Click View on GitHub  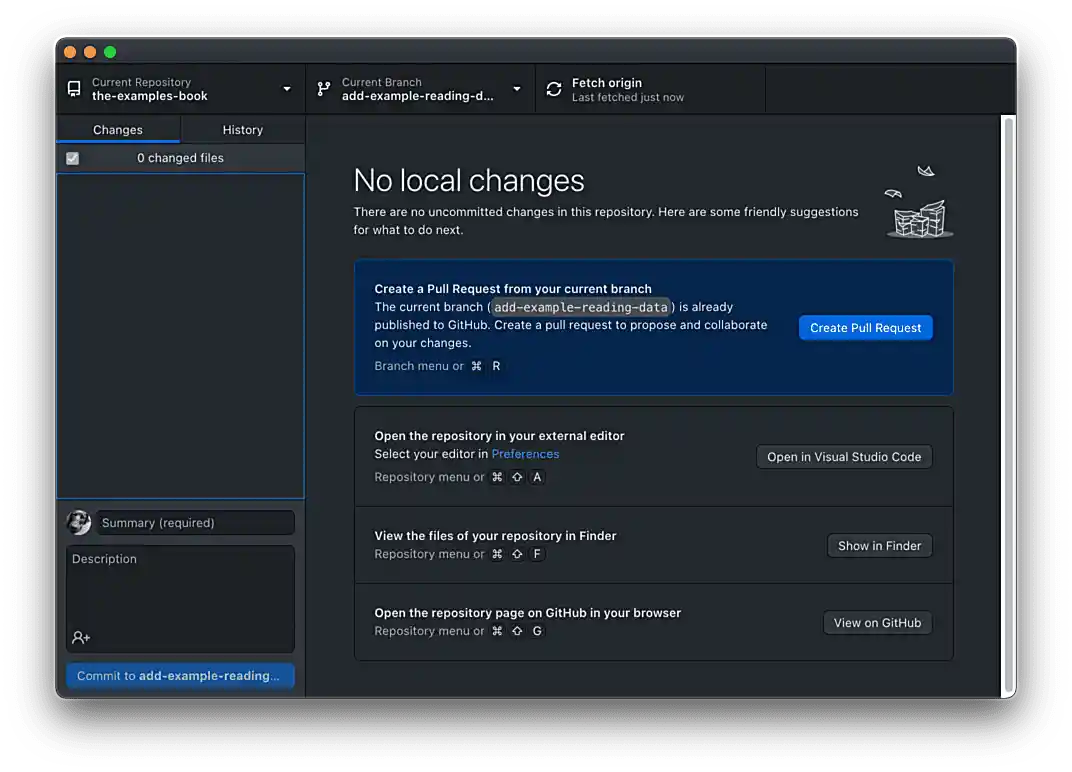tap(877, 622)
